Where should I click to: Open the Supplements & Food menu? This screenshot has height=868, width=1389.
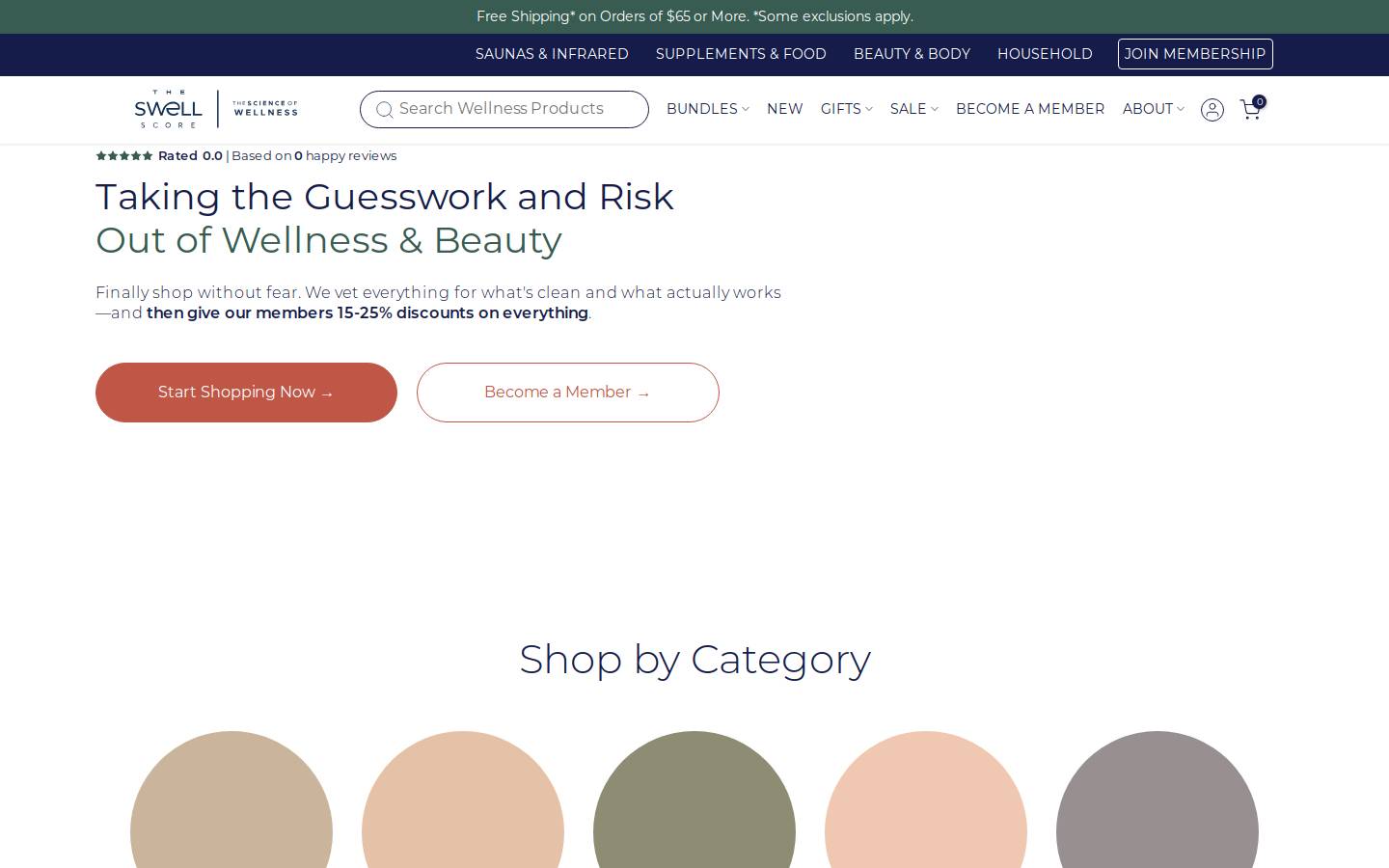click(741, 54)
